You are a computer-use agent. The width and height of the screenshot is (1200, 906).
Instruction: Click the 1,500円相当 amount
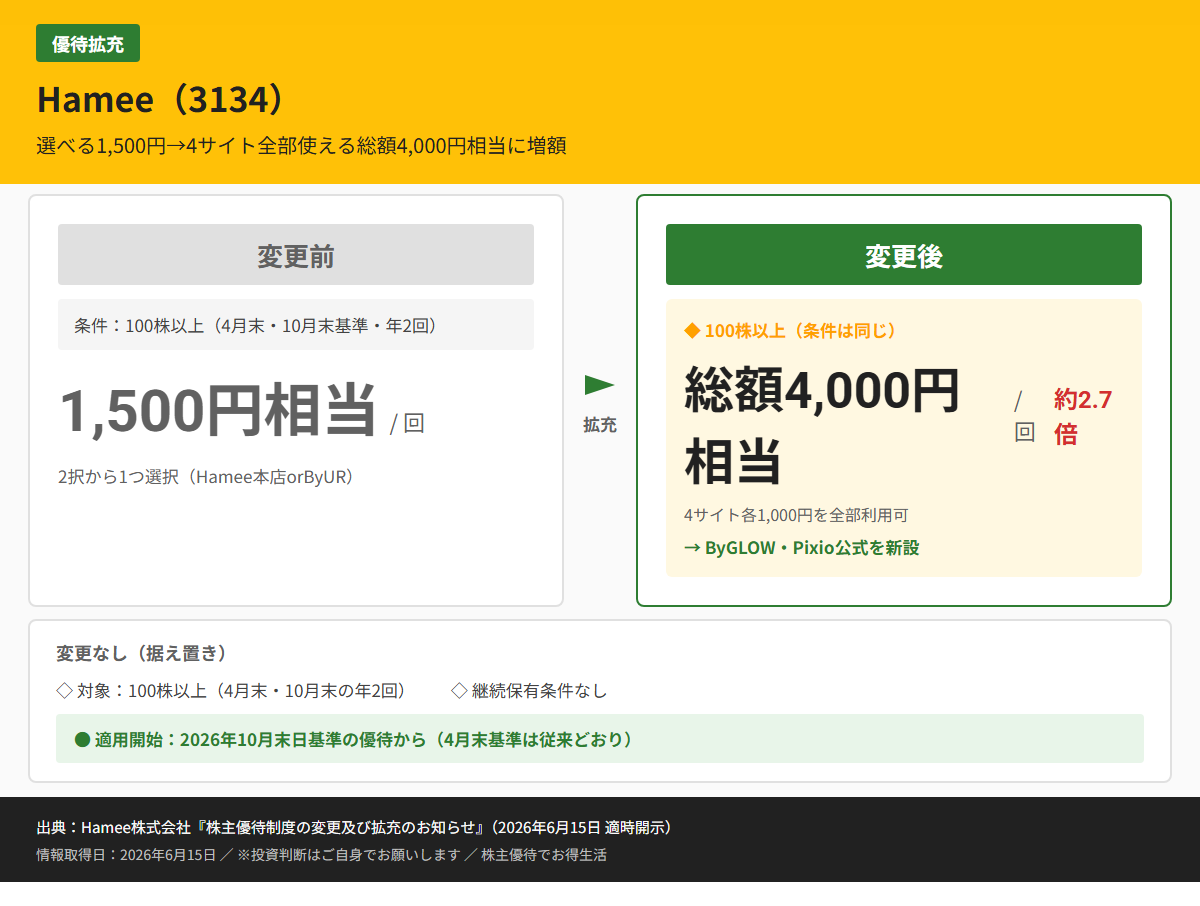[218, 411]
